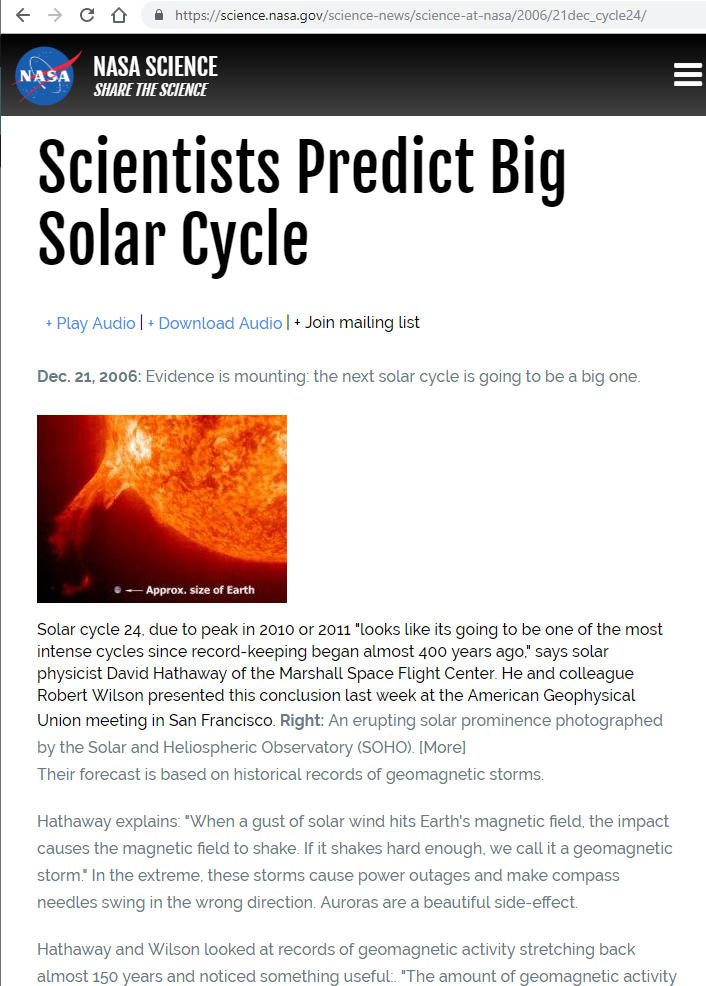
Task: Click the browser back arrow
Action: pyautogui.click(x=23, y=15)
